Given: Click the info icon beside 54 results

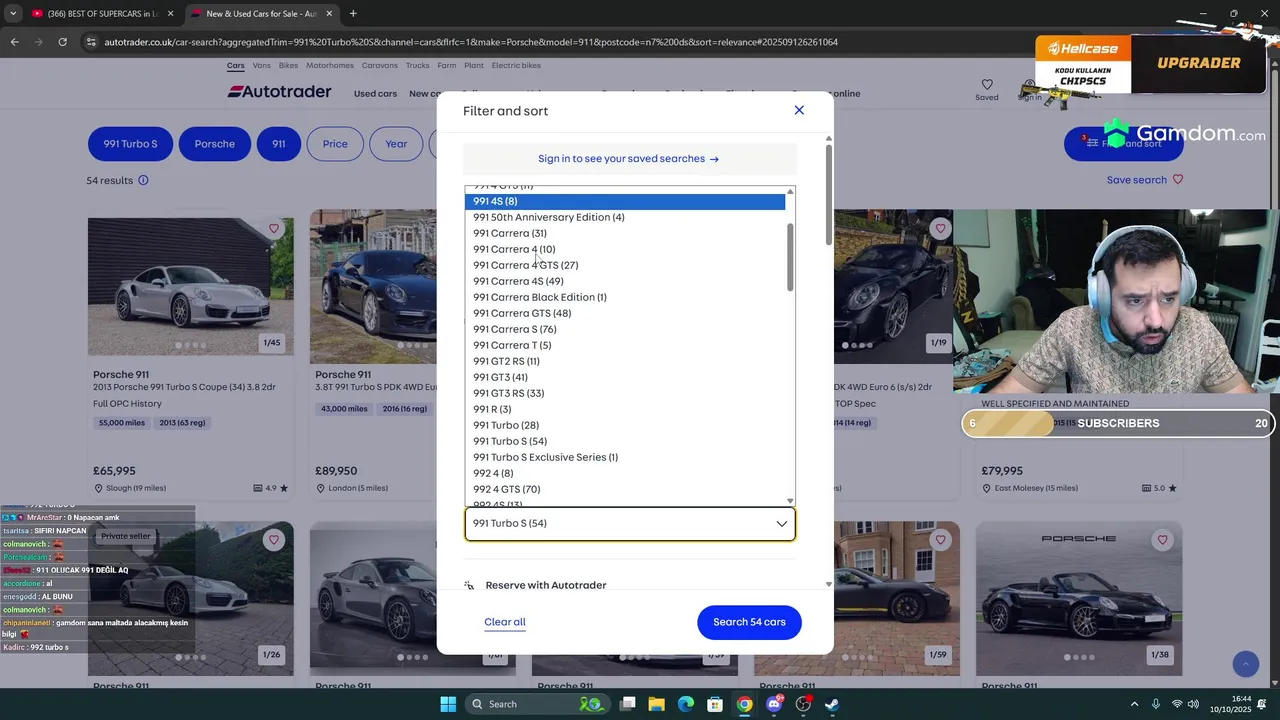Looking at the screenshot, I should (x=143, y=180).
